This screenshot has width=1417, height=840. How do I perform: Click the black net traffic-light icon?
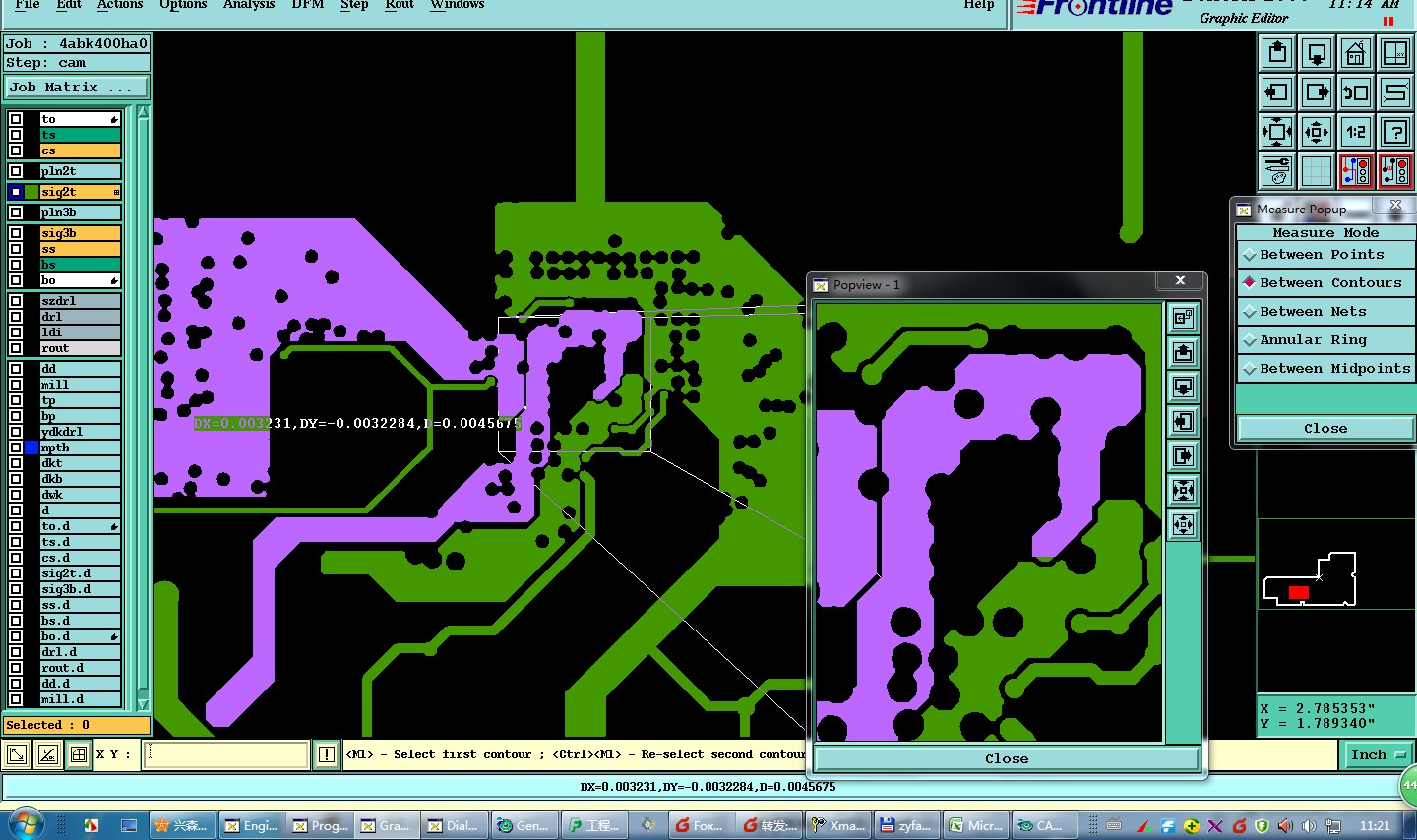coord(1395,171)
